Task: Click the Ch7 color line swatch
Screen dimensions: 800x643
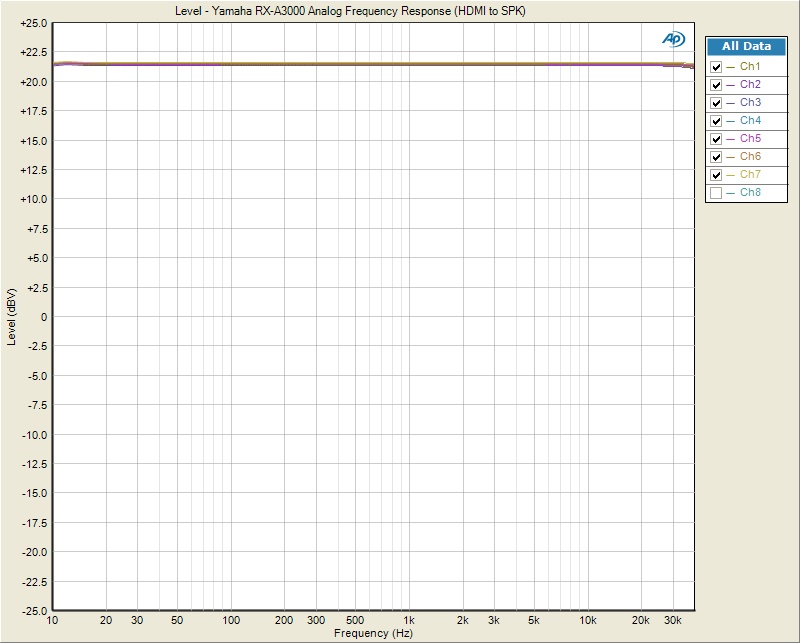Action: click(730, 175)
